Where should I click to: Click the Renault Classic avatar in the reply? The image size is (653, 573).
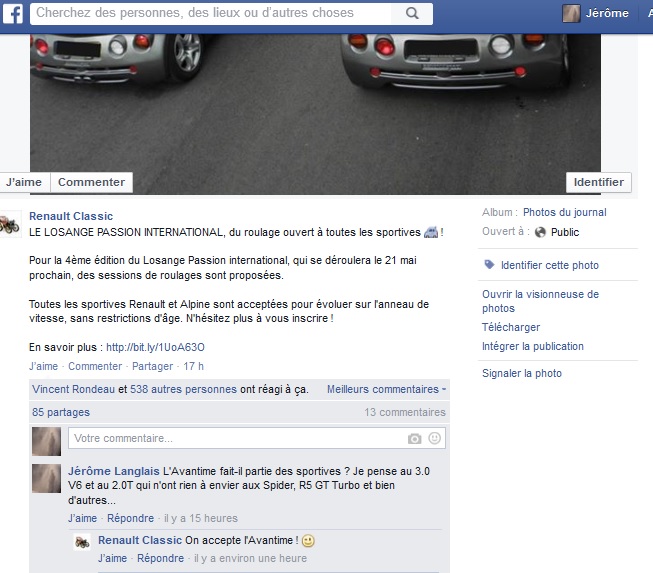(83, 542)
